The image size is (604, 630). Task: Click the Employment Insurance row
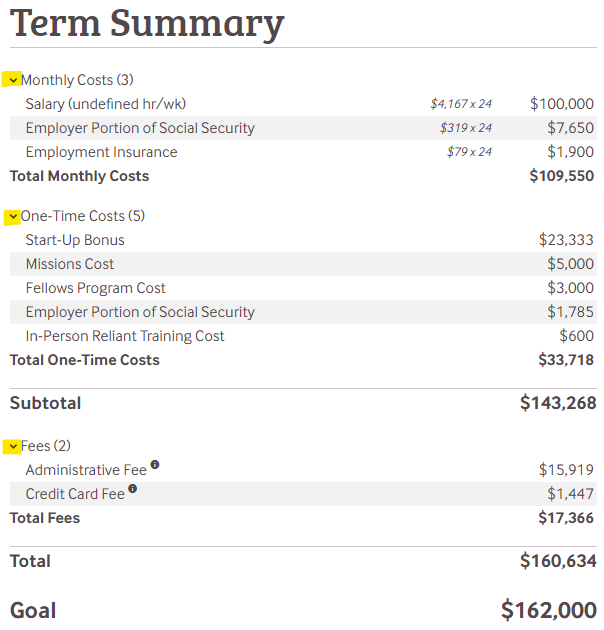coord(101,152)
